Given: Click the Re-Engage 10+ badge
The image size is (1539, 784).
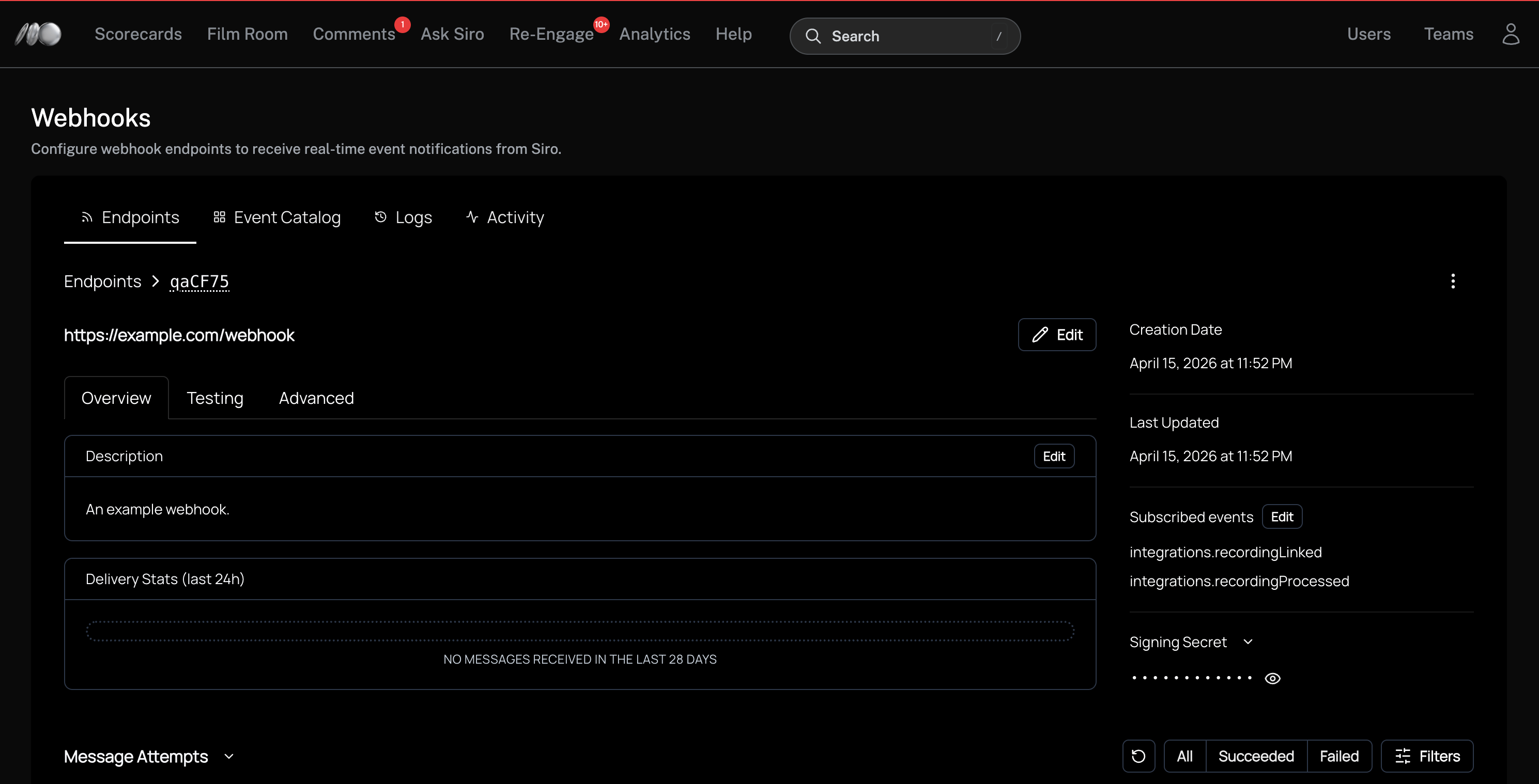Looking at the screenshot, I should [601, 24].
